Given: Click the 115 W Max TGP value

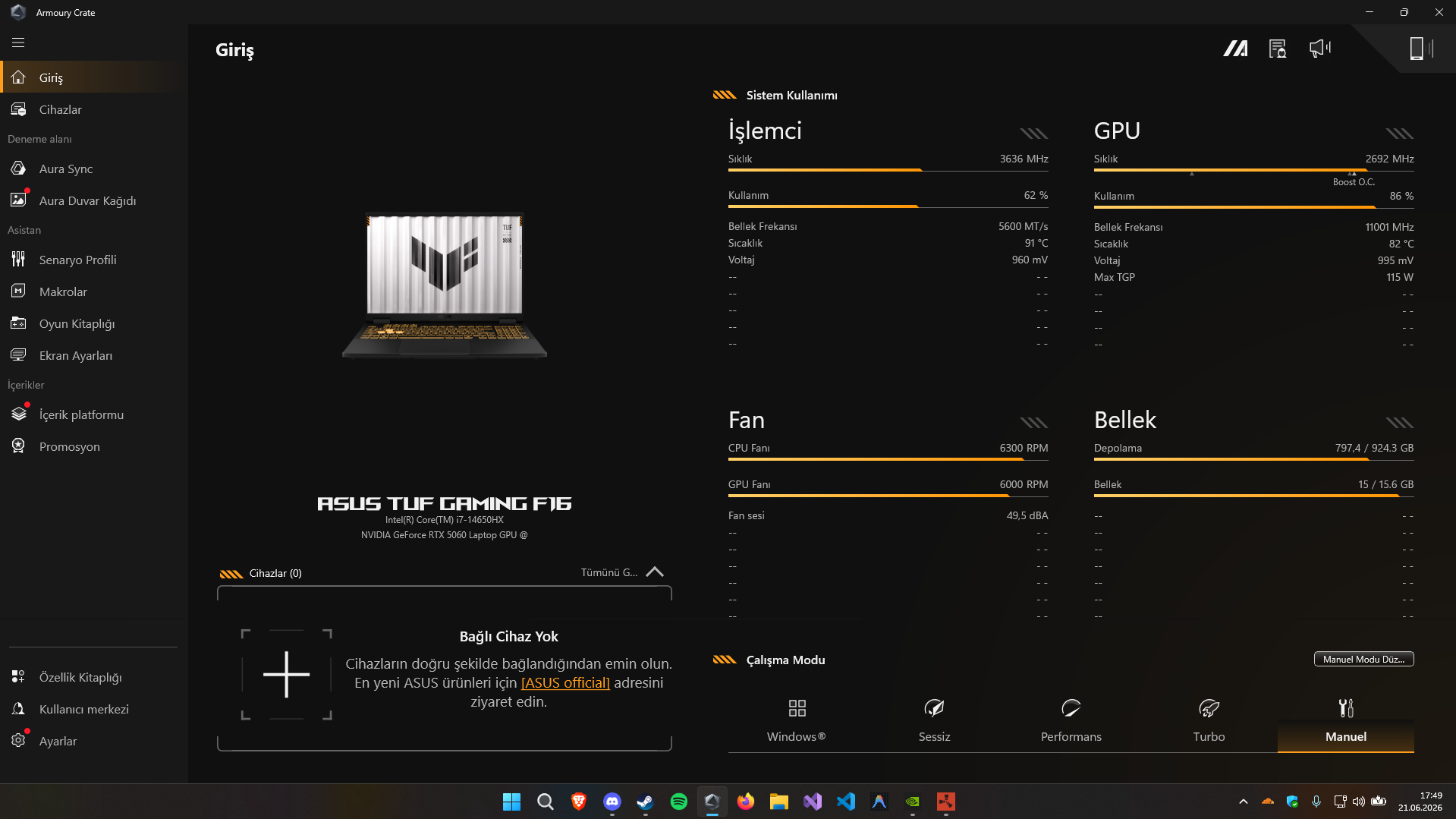Looking at the screenshot, I should point(1400,277).
